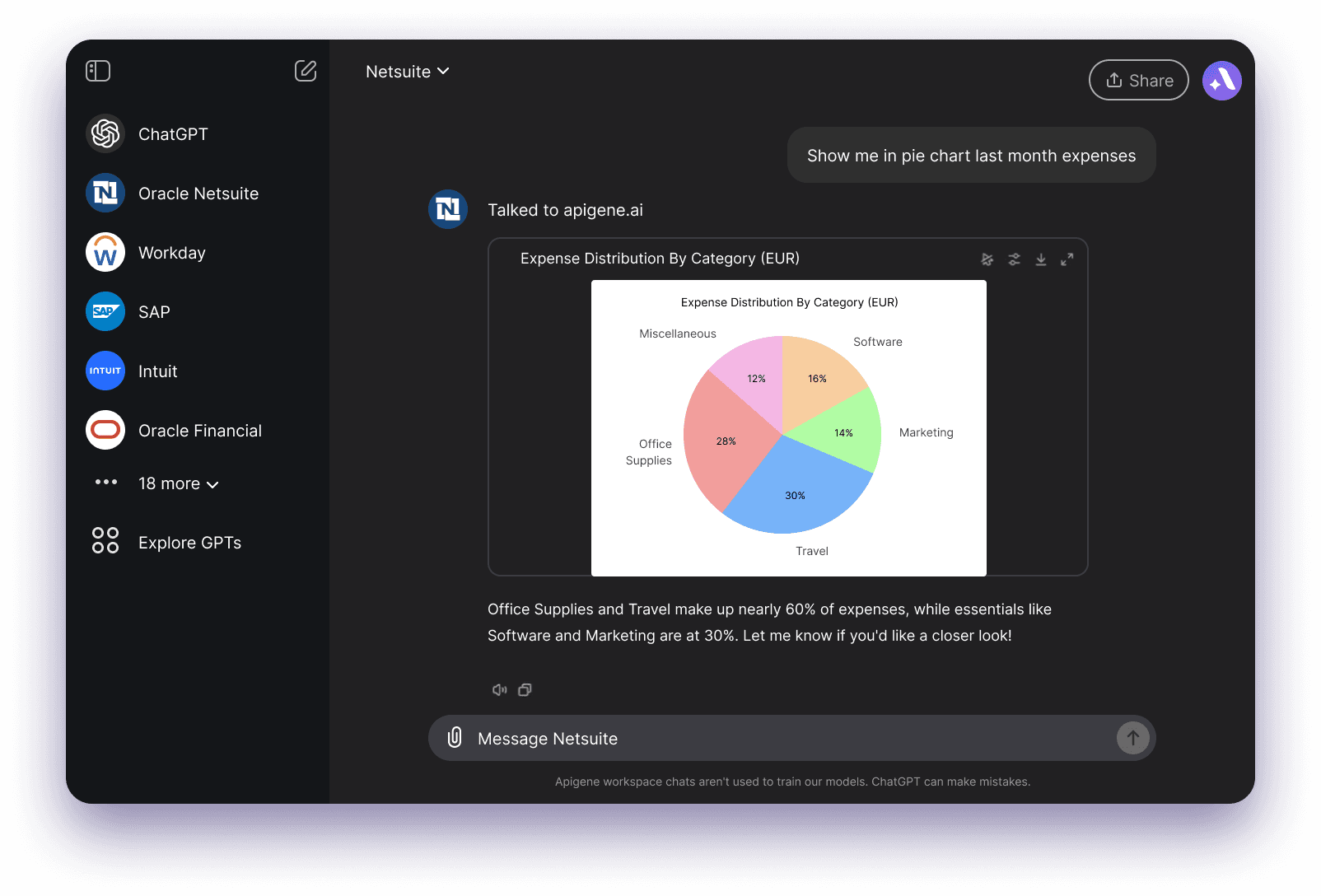Click the Expense Distribution By Category card title

(660, 259)
